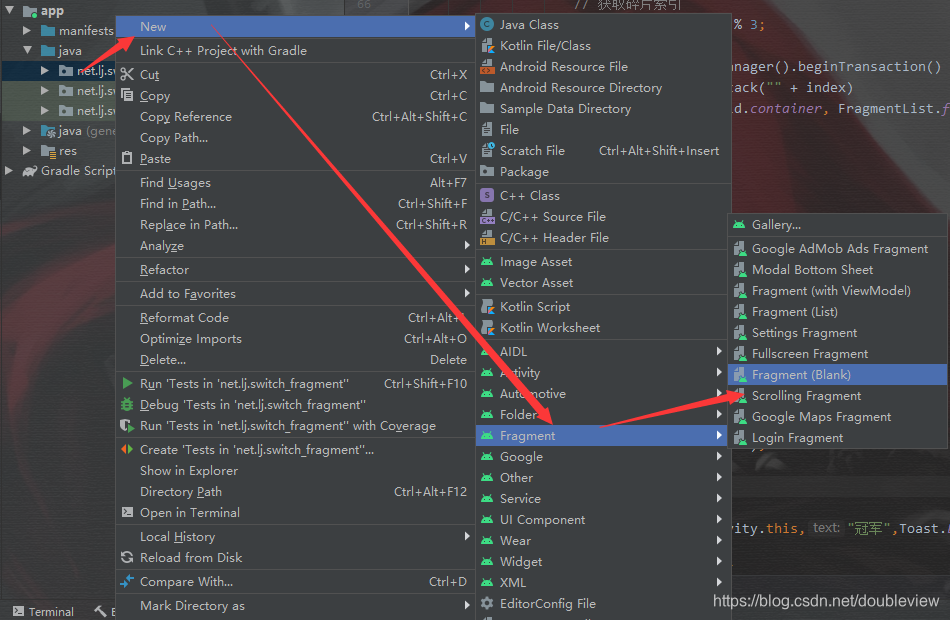Choose Login Fragment

click(x=837, y=438)
